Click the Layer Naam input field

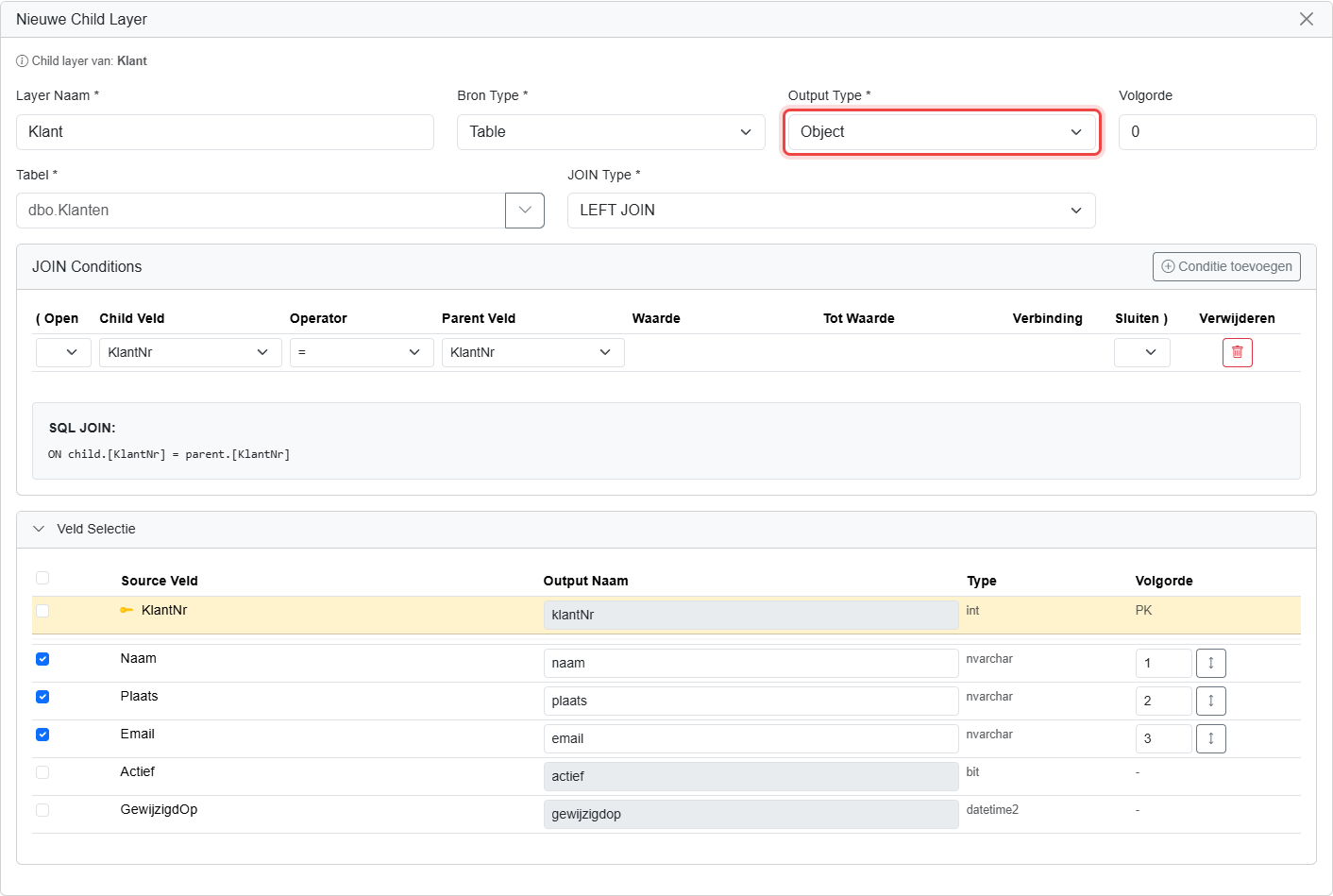click(225, 132)
